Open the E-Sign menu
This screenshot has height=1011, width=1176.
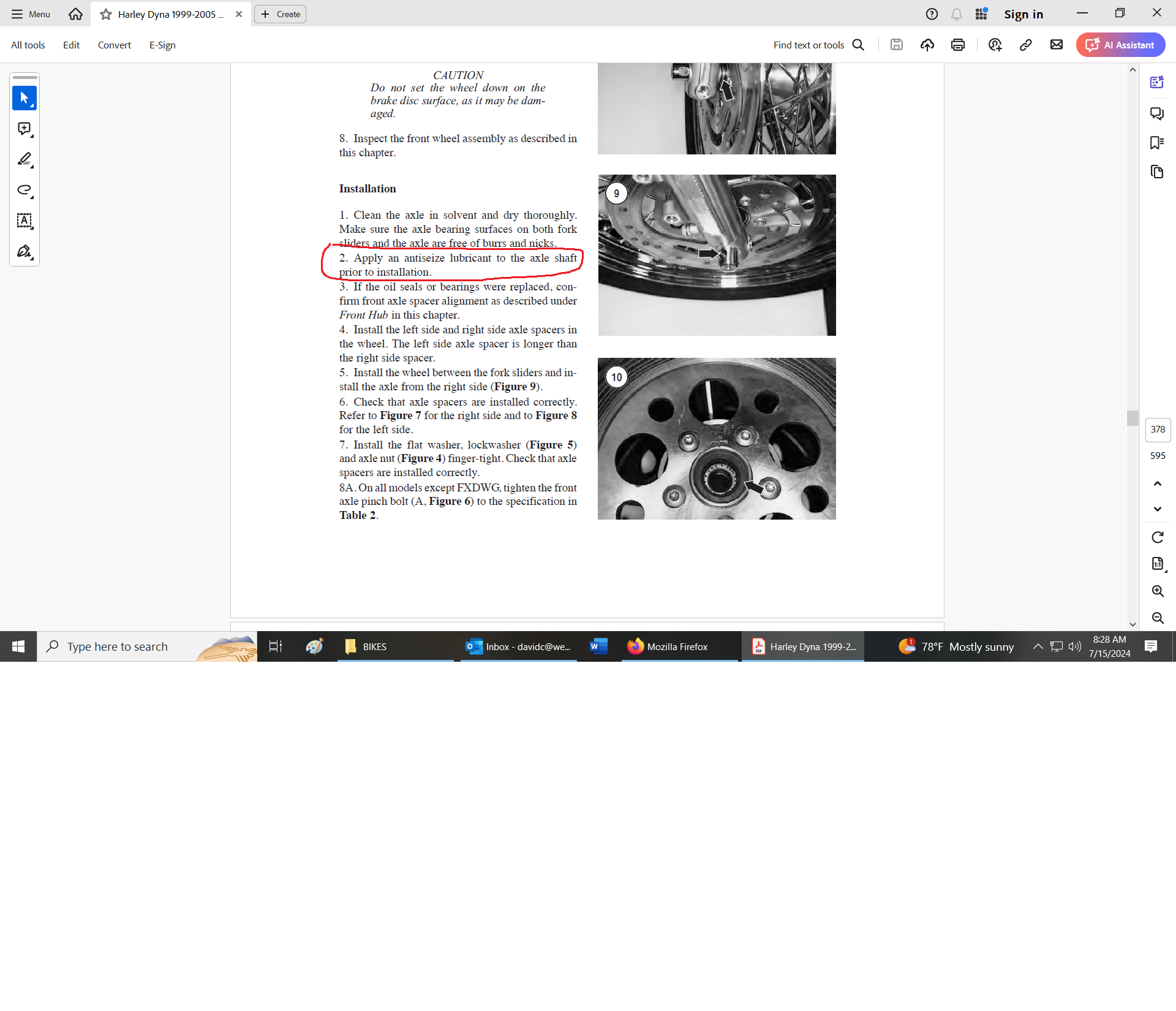point(162,45)
